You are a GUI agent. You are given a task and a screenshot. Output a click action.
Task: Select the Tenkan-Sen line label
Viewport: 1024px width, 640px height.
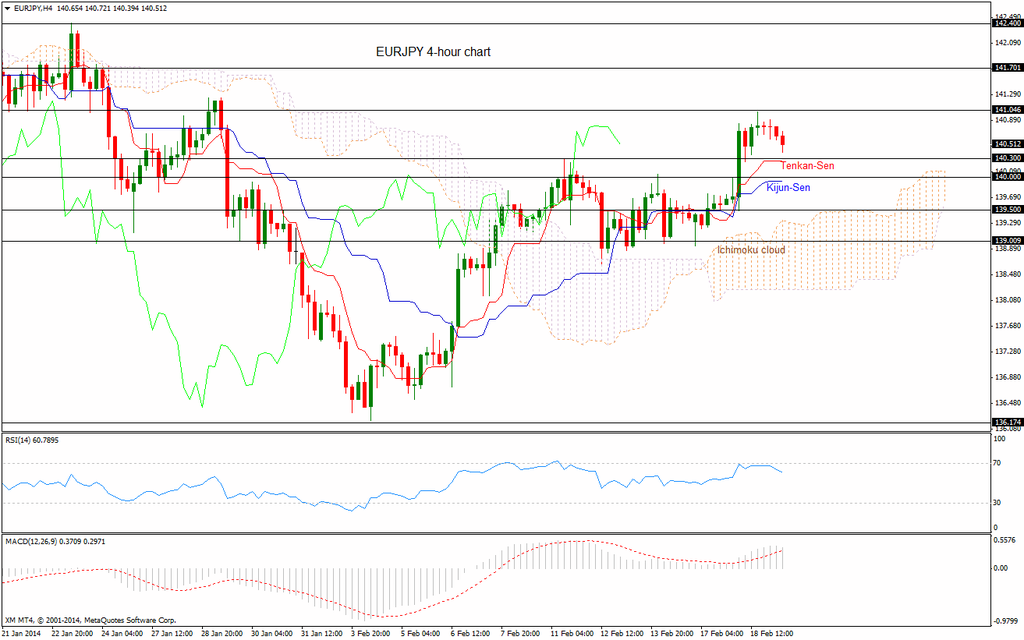[807, 166]
